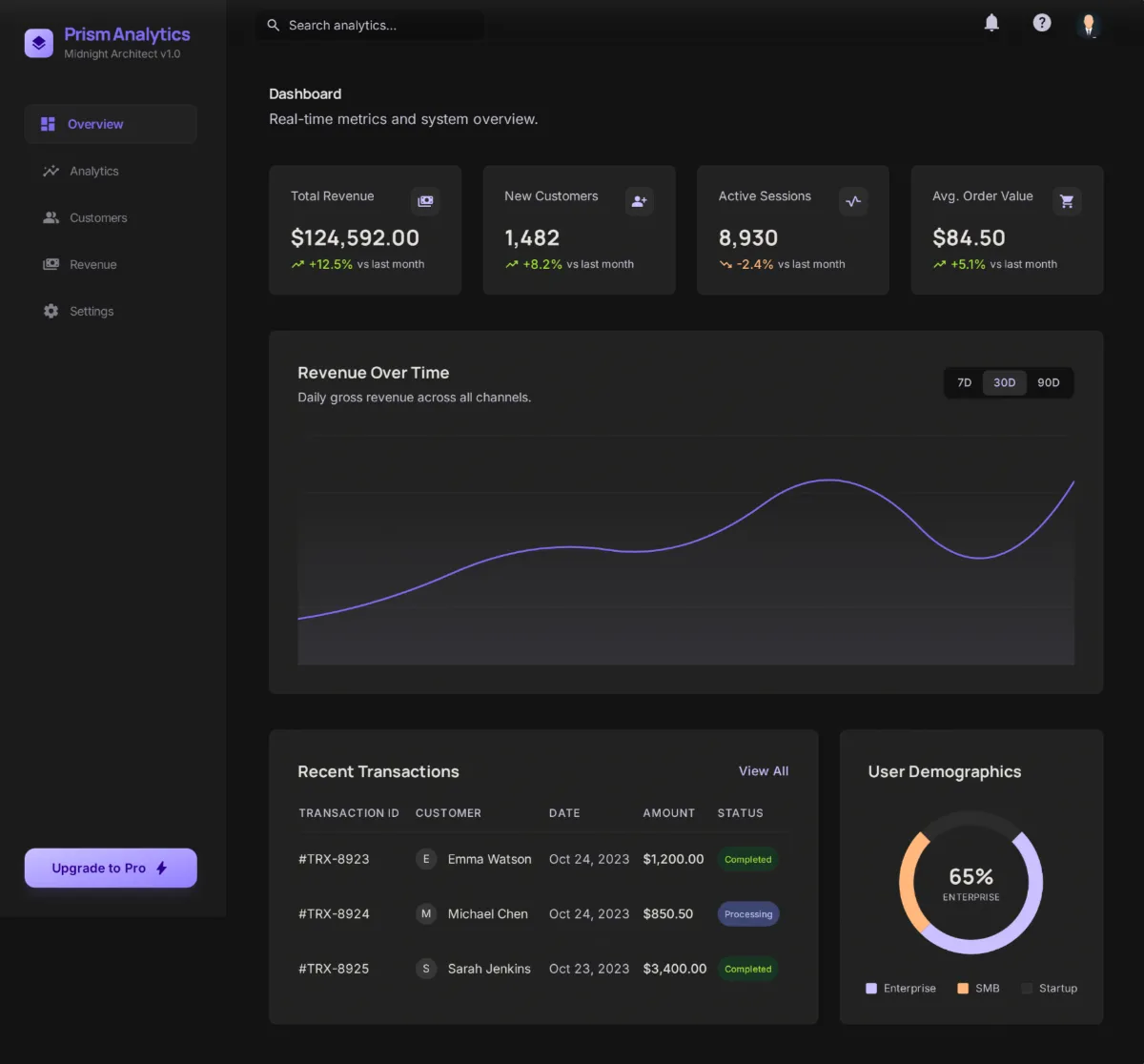The width and height of the screenshot is (1144, 1064).
Task: Open the Customers menu item
Action: [x=111, y=217]
